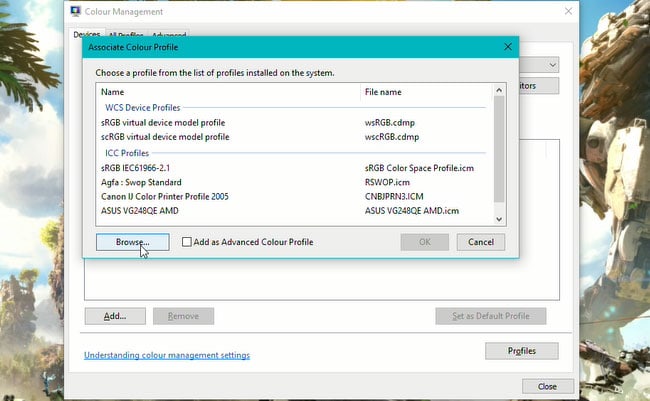This screenshot has height=401, width=650.
Task: Click Remove in Colour Management window
Action: [x=183, y=316]
